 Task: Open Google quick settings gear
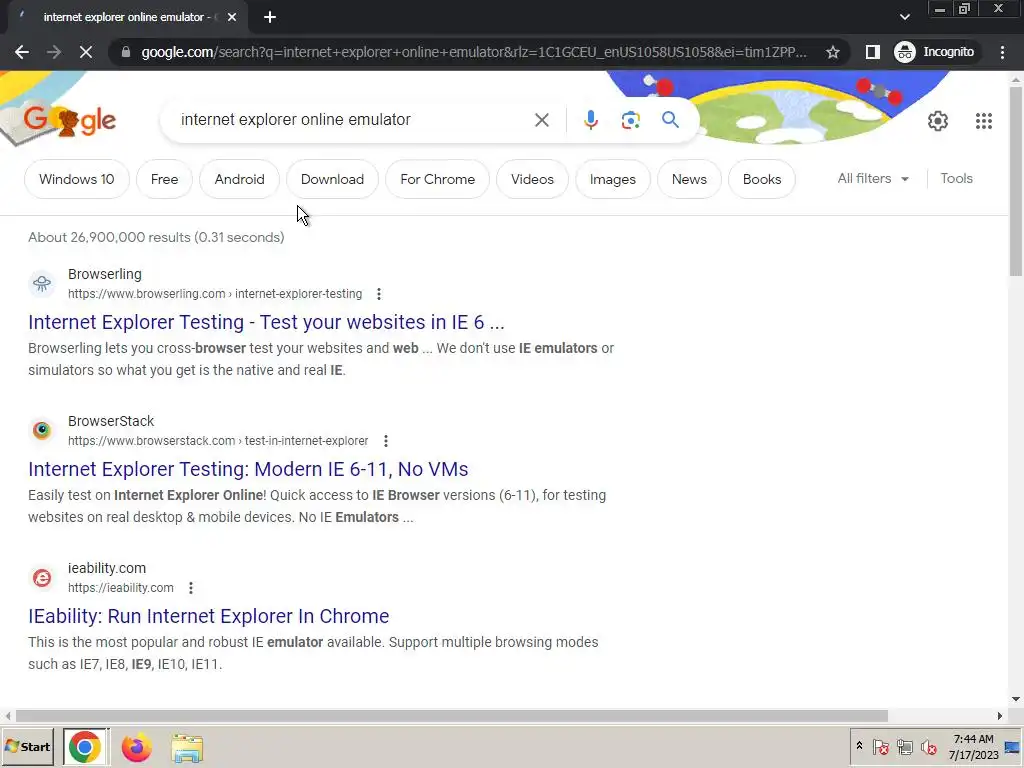click(938, 121)
